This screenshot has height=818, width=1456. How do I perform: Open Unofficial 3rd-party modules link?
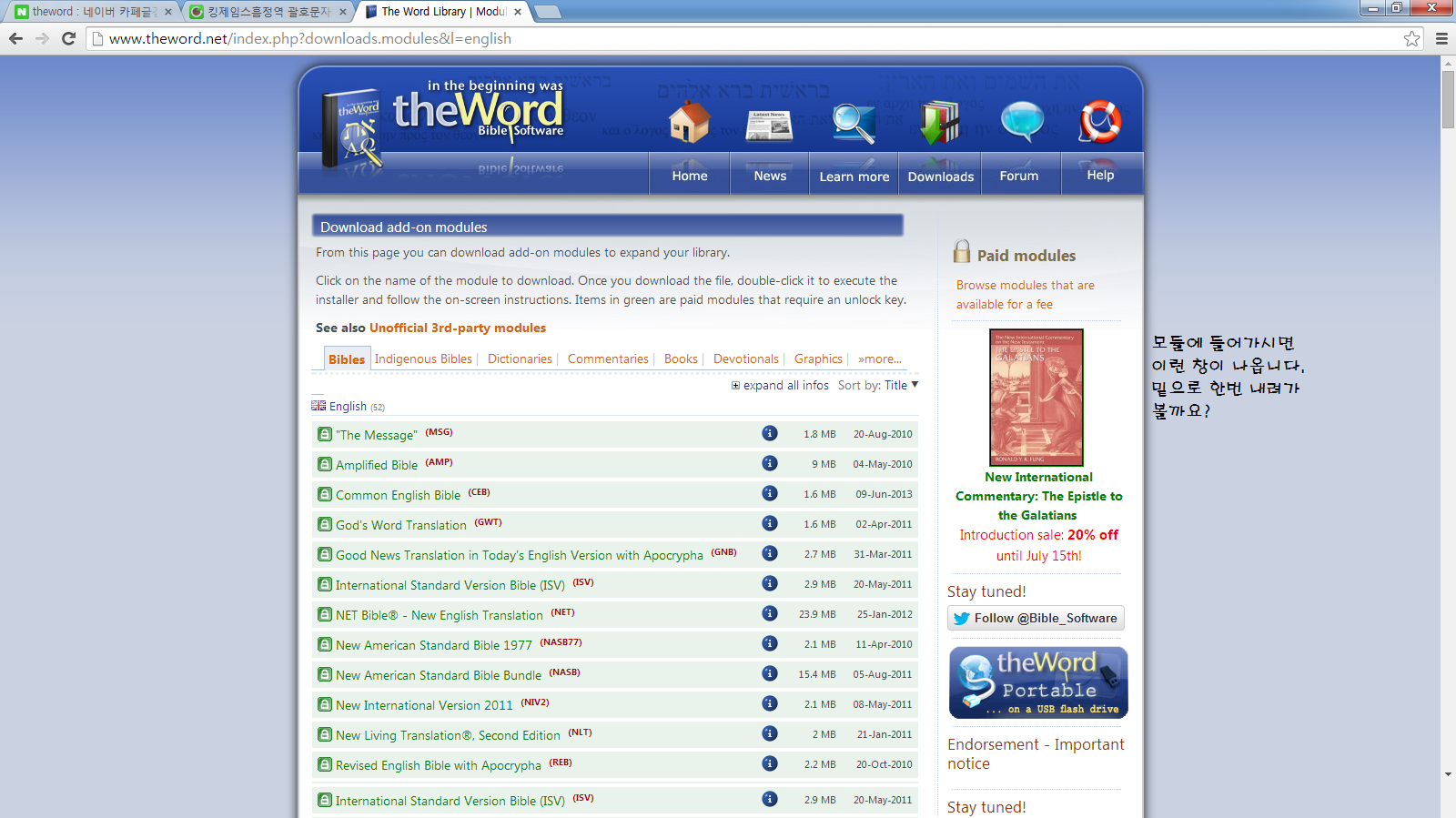point(458,328)
